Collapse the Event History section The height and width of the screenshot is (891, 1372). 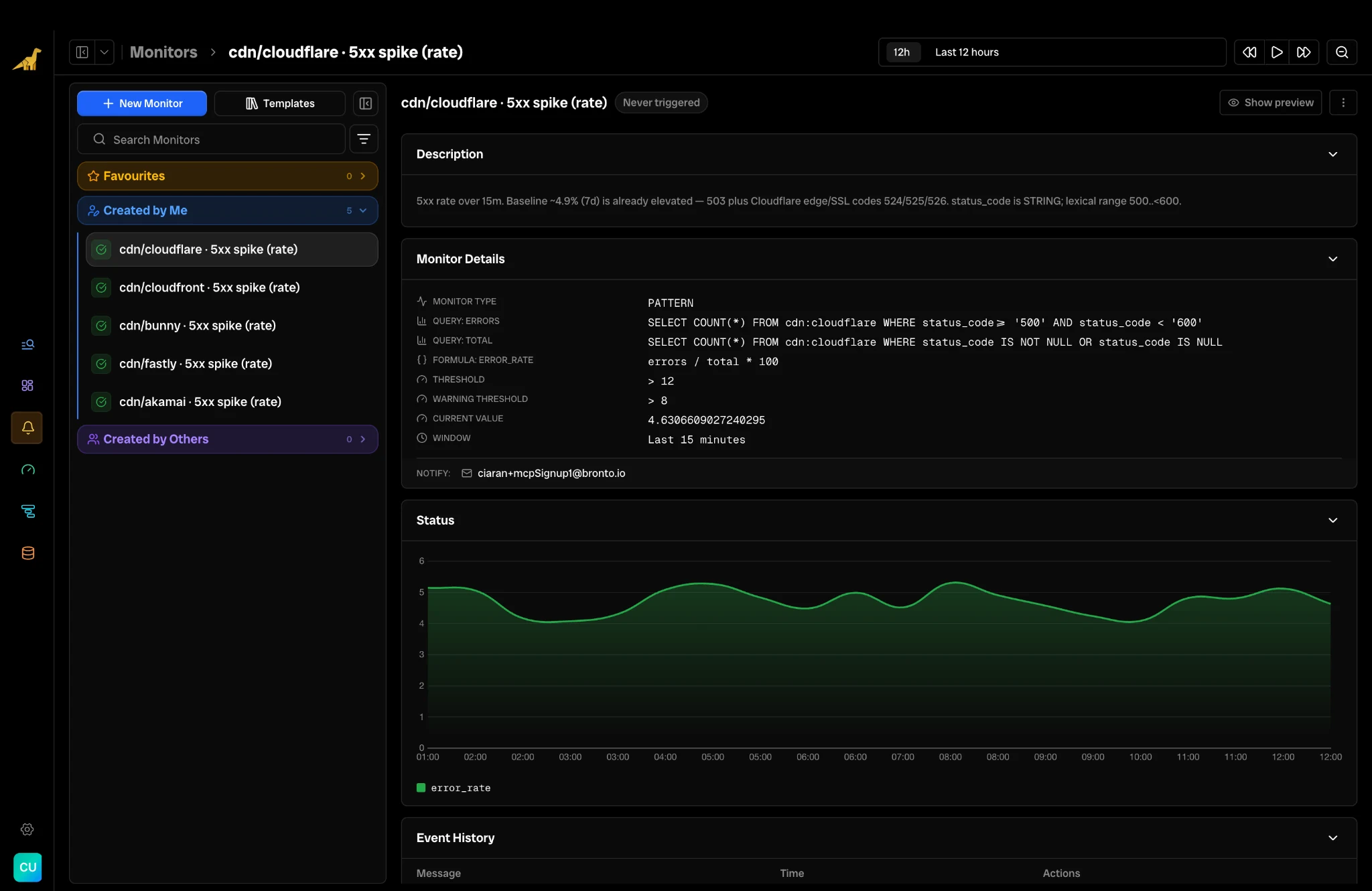point(1333,837)
